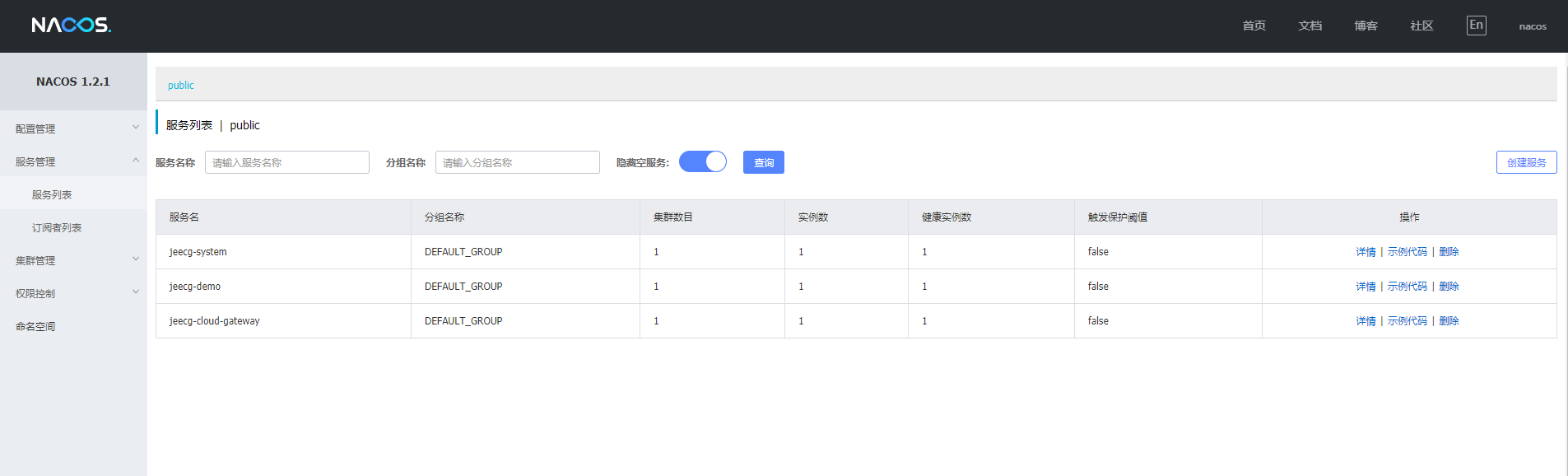
Task: Focus the 服务名称 input field
Action: click(287, 162)
